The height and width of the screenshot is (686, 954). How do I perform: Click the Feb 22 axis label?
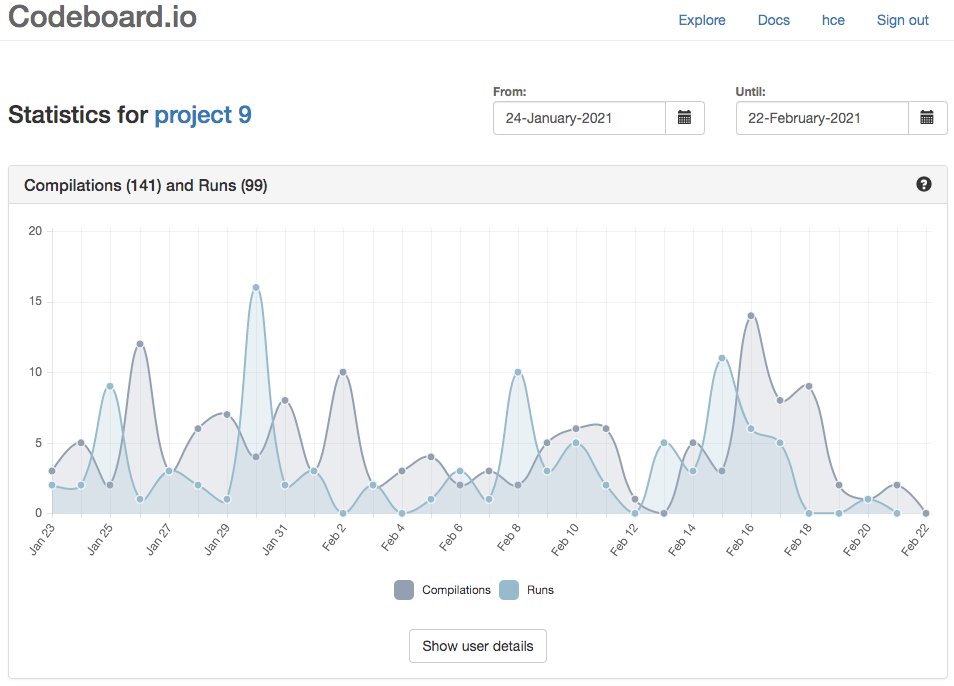(x=915, y=540)
